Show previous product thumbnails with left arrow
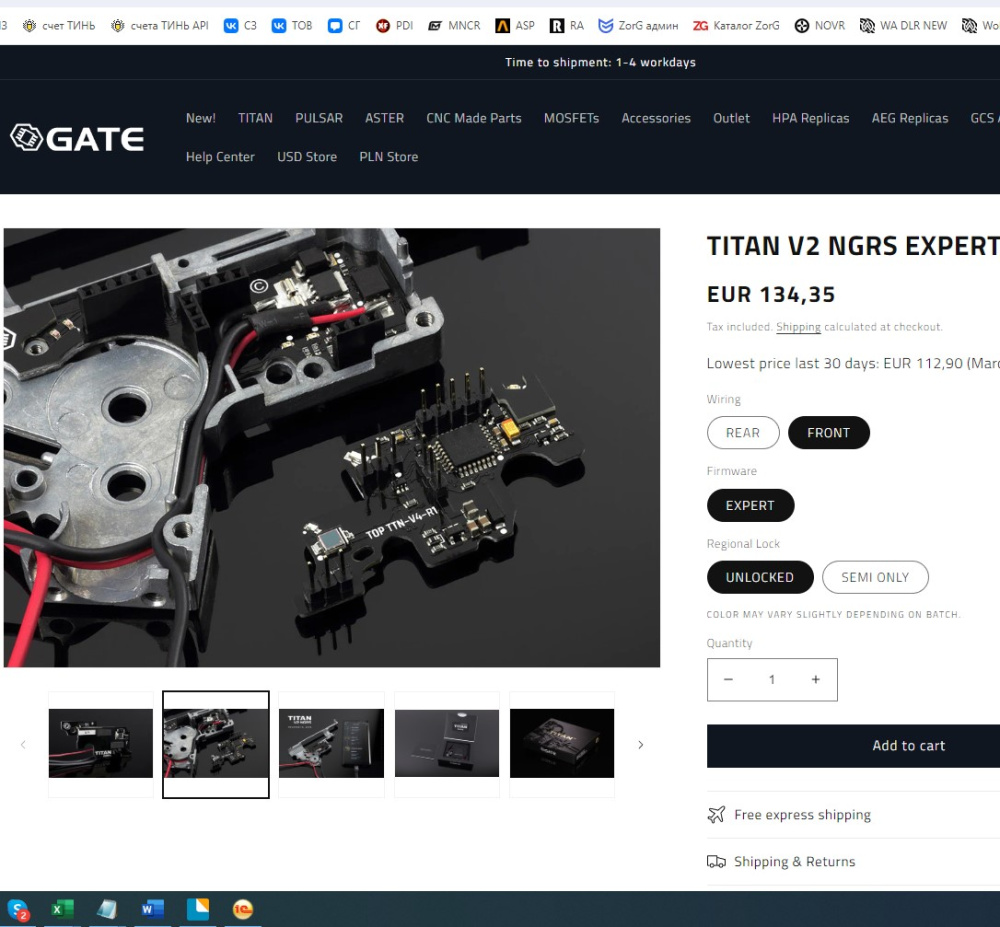 pos(23,745)
